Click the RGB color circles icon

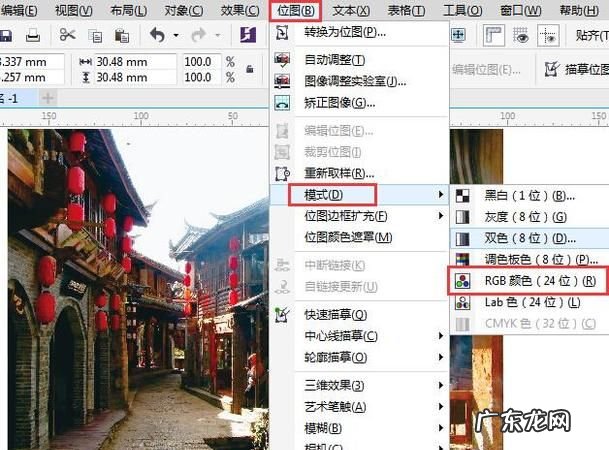463,281
